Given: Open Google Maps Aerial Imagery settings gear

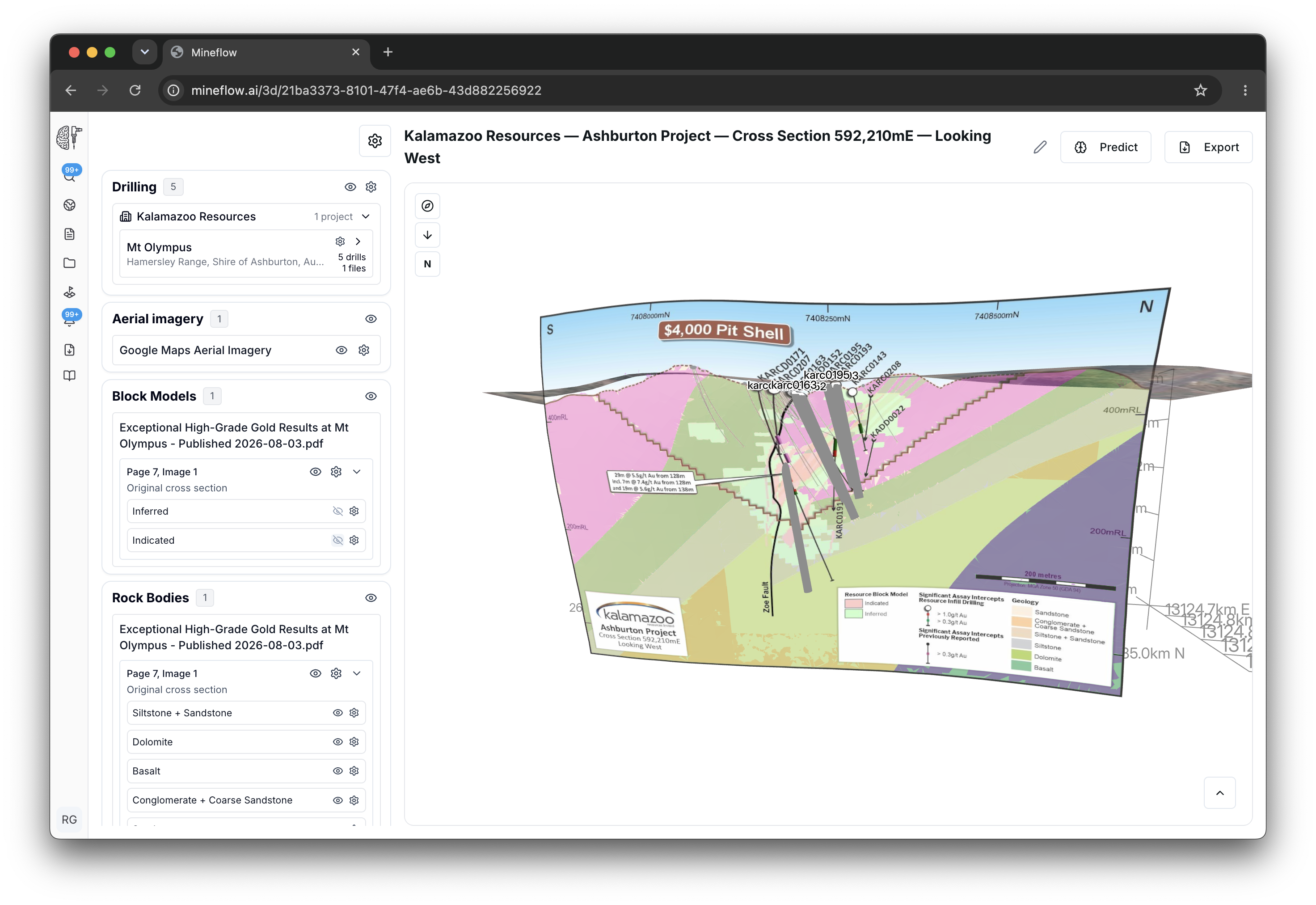Looking at the screenshot, I should click(364, 351).
